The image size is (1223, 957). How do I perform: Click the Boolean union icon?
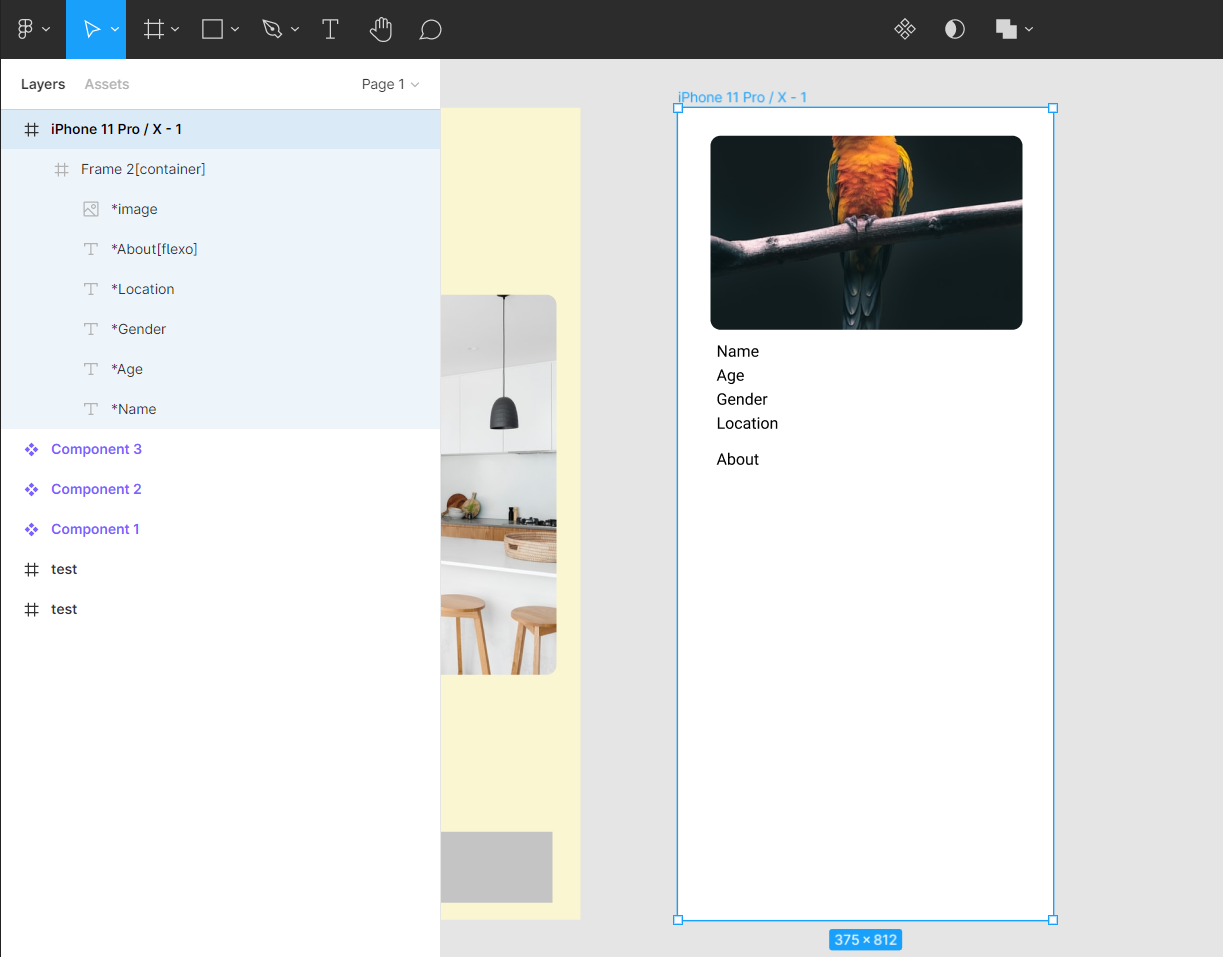click(x=1006, y=30)
